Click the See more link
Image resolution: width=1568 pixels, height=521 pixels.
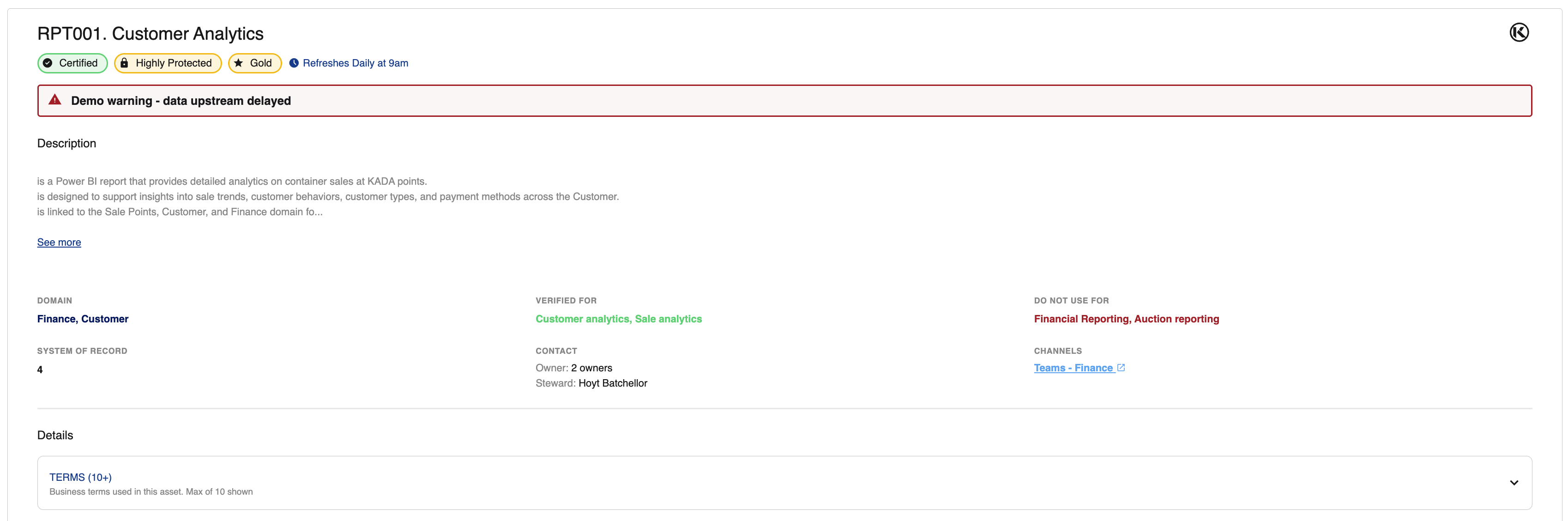(59, 242)
